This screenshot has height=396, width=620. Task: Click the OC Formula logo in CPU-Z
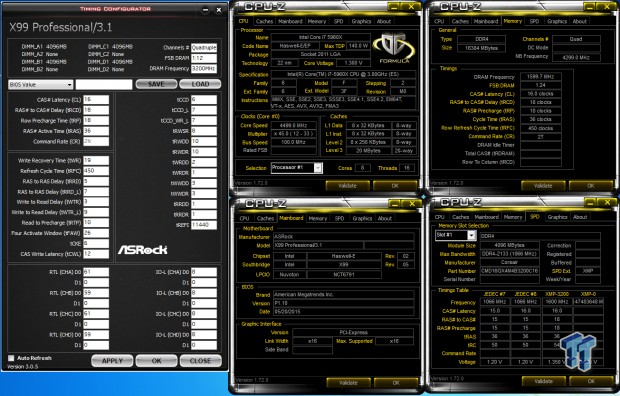click(x=394, y=49)
